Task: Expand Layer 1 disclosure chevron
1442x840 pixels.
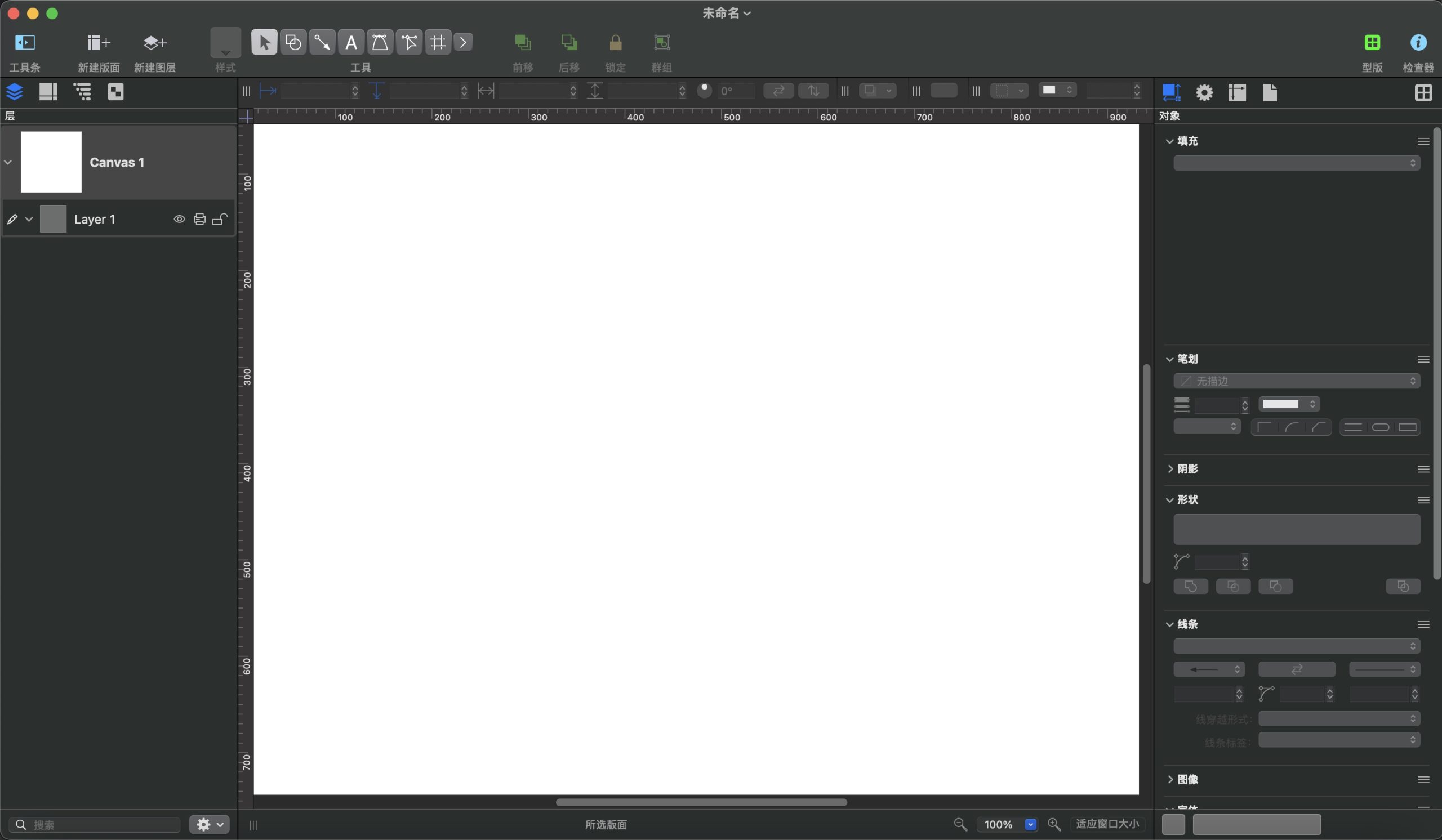Action: [x=29, y=219]
